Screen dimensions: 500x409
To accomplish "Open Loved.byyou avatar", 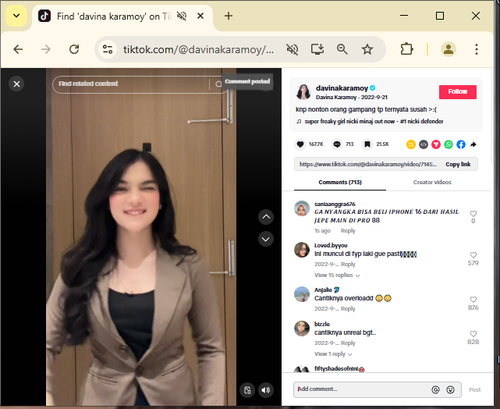I will point(302,250).
